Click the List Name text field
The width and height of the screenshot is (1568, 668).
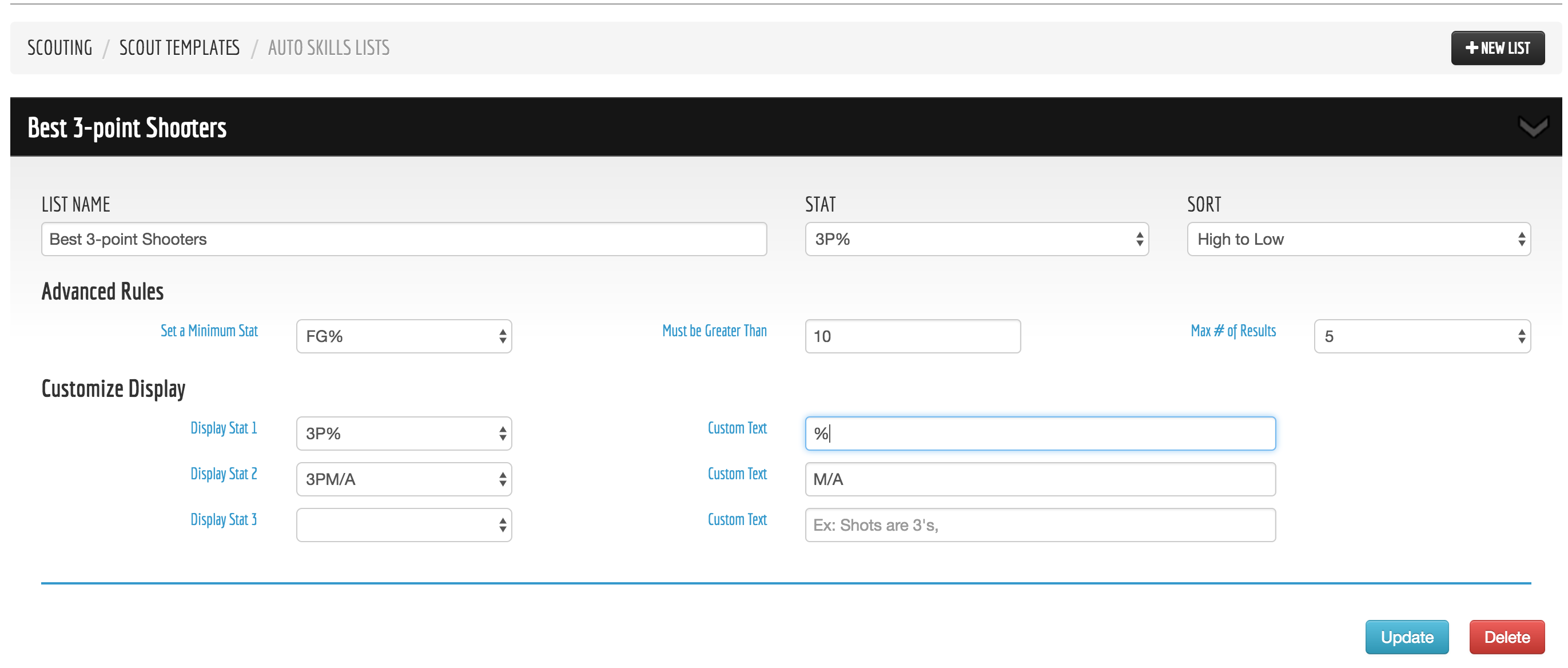coord(404,239)
